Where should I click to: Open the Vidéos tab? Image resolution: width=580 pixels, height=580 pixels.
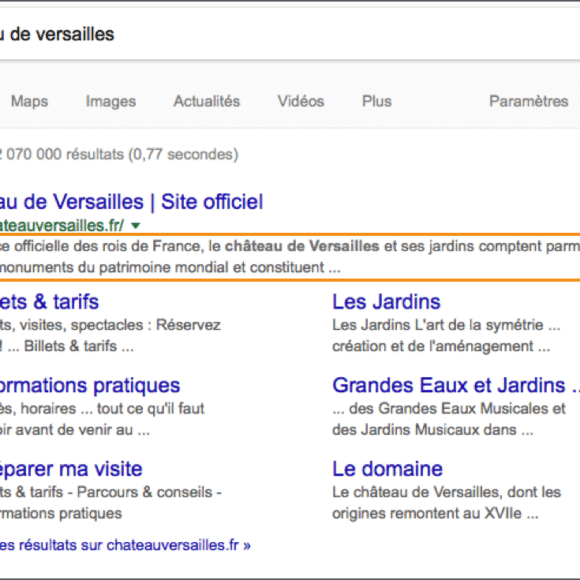coord(301,101)
